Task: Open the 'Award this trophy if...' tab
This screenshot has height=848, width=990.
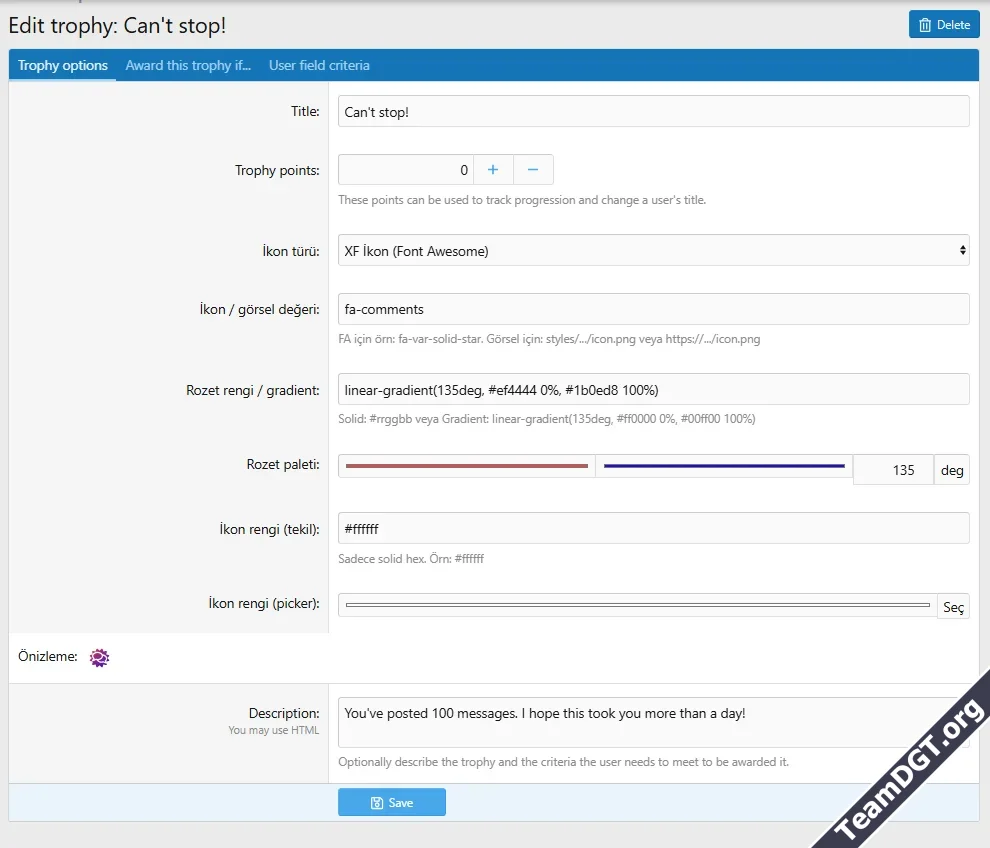Action: point(188,66)
